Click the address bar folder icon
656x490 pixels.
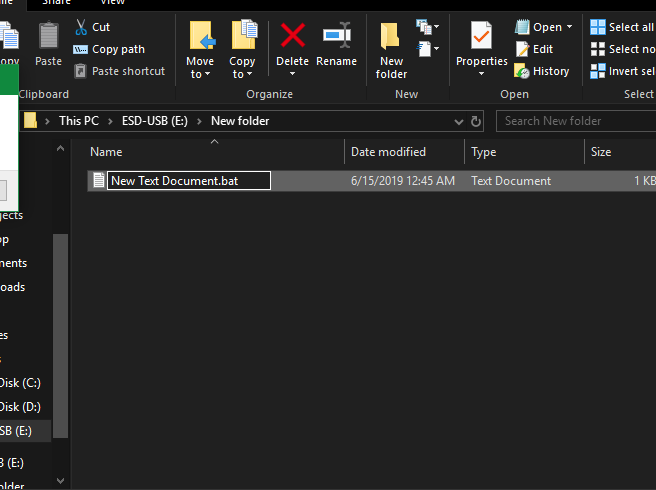pyautogui.click(x=30, y=121)
